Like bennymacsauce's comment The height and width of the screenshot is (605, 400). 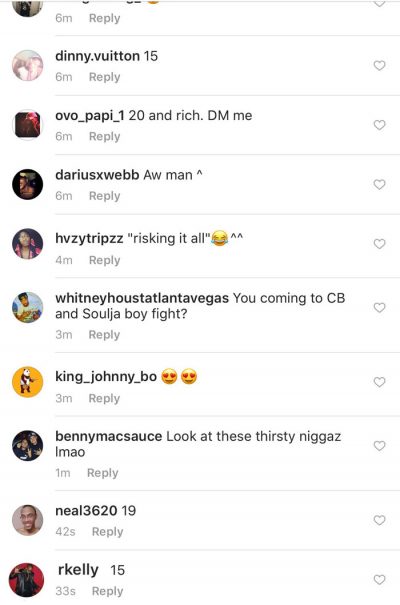(x=380, y=446)
